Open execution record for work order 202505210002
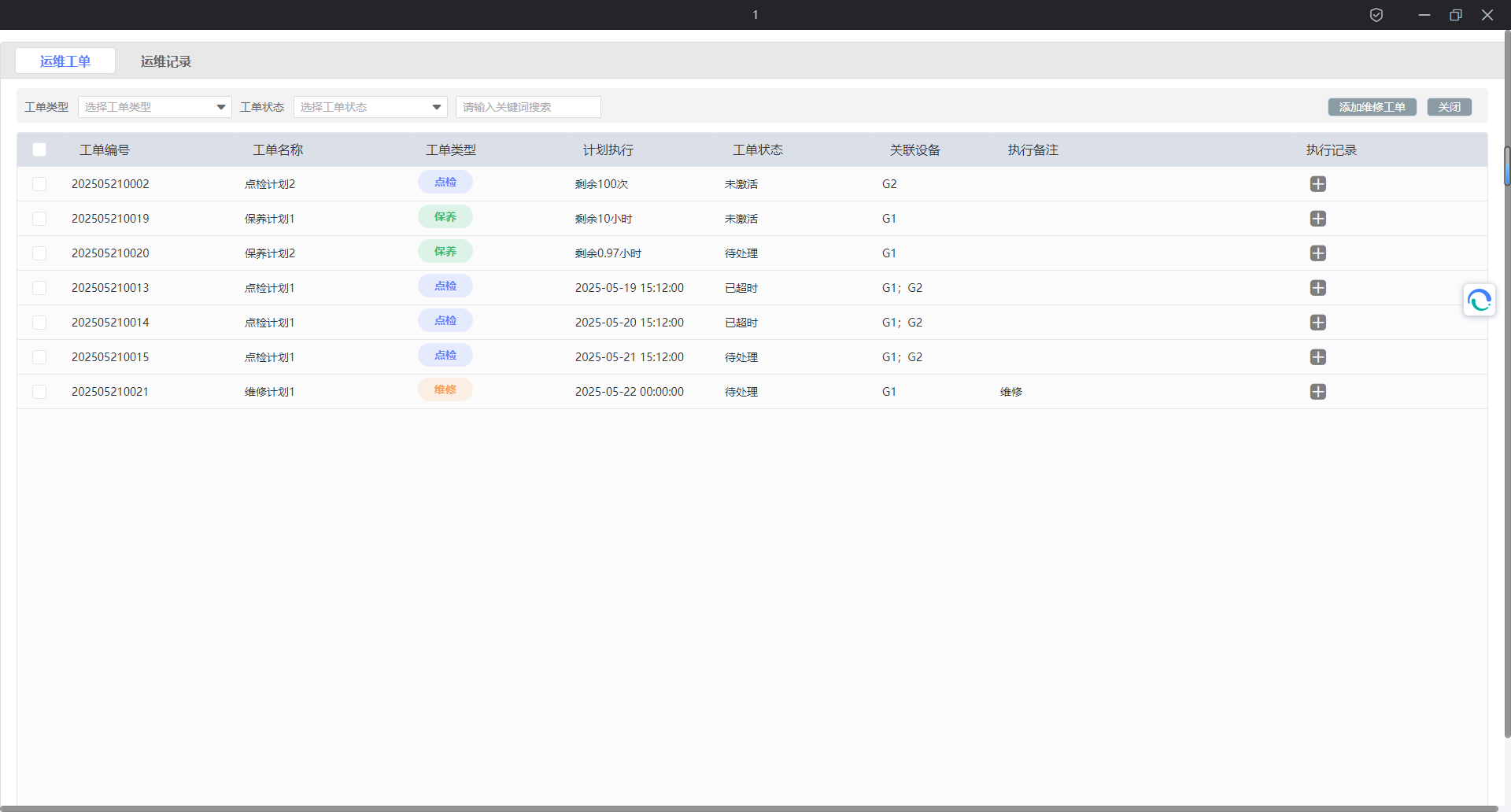 click(x=1317, y=184)
